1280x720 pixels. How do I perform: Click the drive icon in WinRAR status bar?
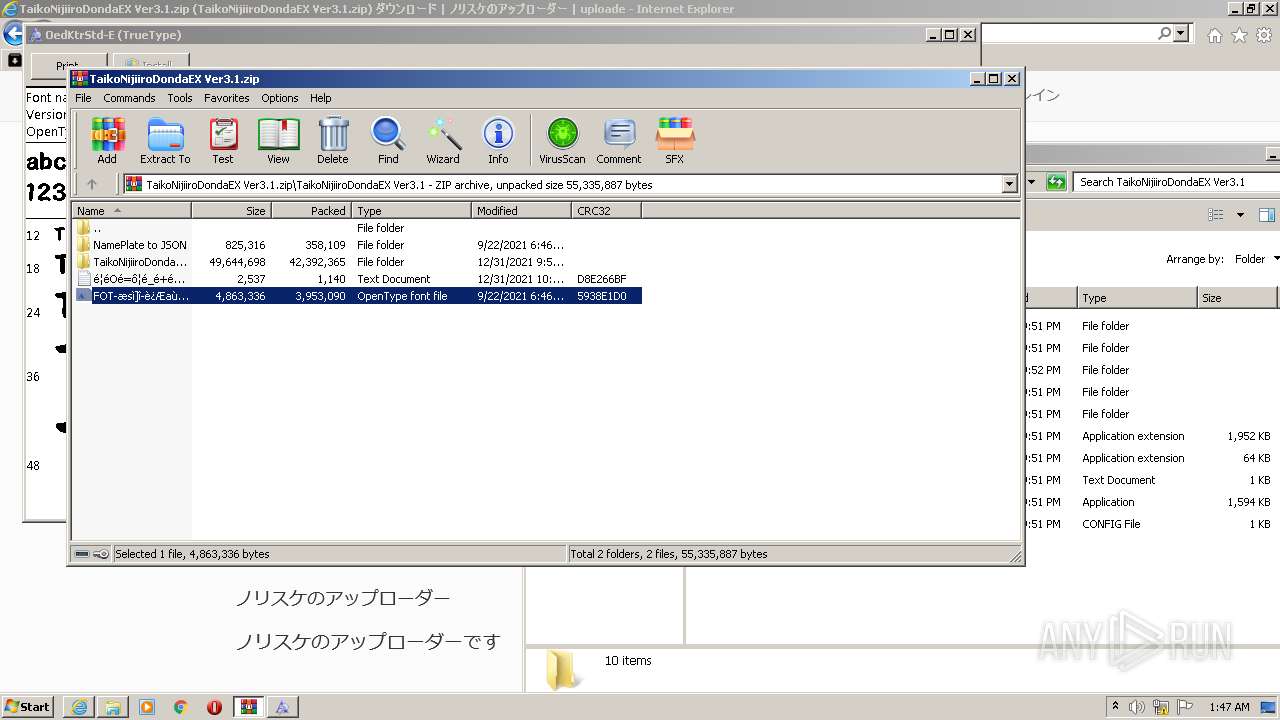click(82, 554)
